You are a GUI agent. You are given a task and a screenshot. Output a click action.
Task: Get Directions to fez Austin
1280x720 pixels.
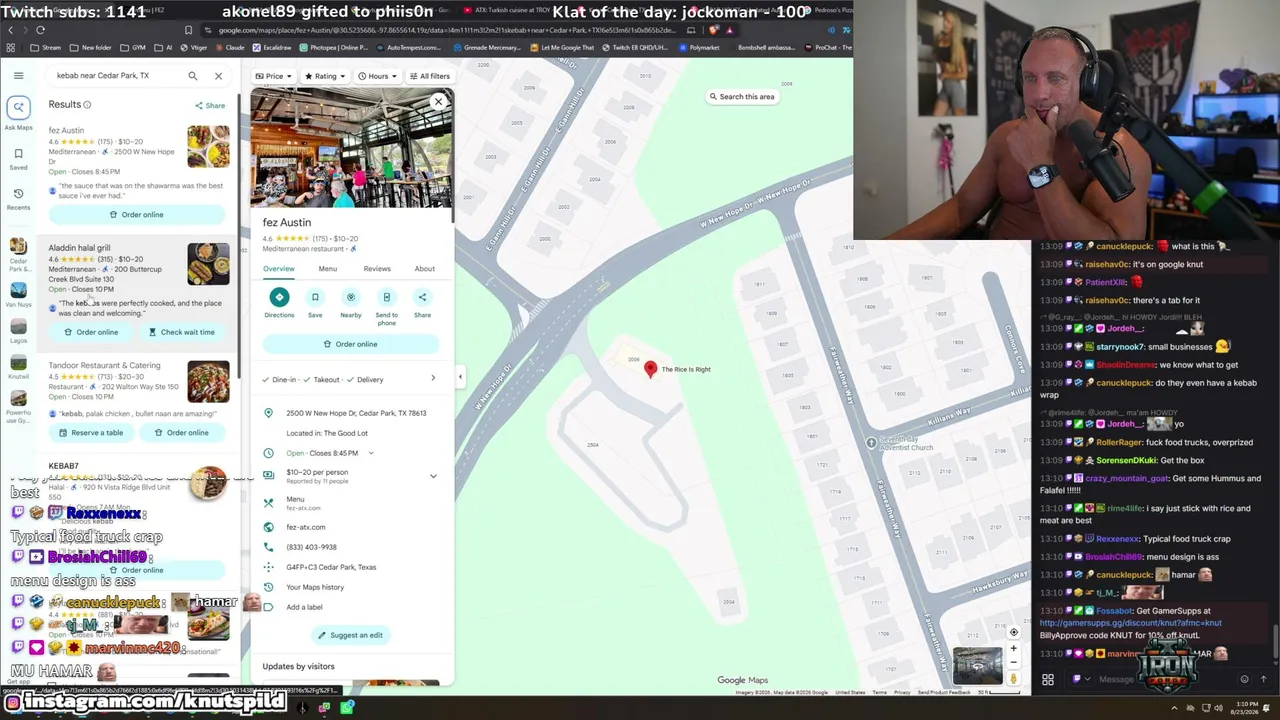[x=279, y=304]
